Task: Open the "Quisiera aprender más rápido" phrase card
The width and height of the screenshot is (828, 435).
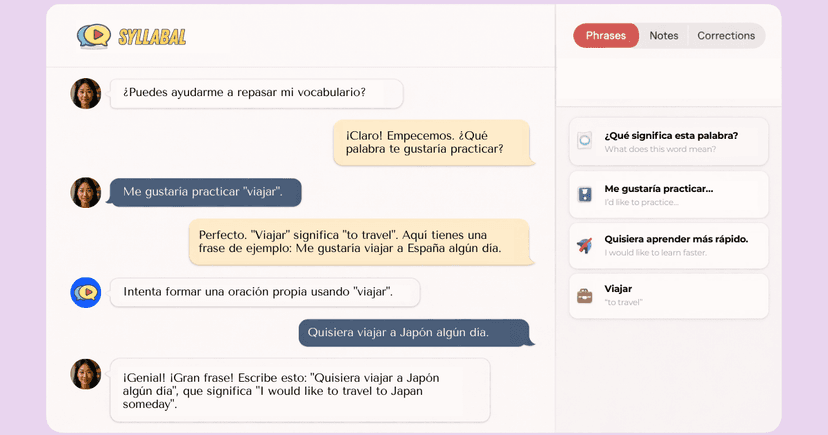Action: (x=669, y=245)
